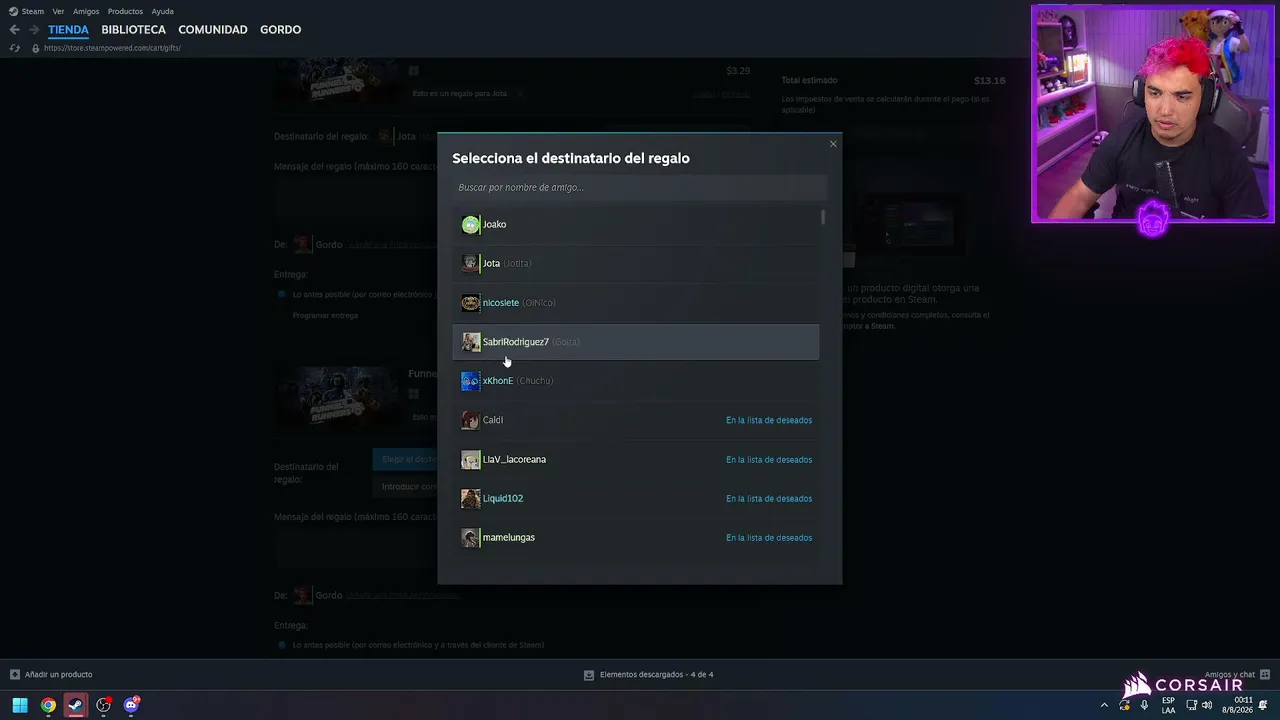The width and height of the screenshot is (1280, 720).
Task: Open the Ver menu
Action: [58, 11]
